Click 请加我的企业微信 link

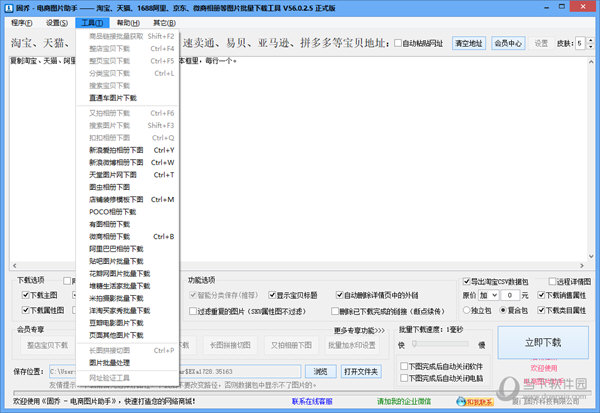(x=404, y=401)
